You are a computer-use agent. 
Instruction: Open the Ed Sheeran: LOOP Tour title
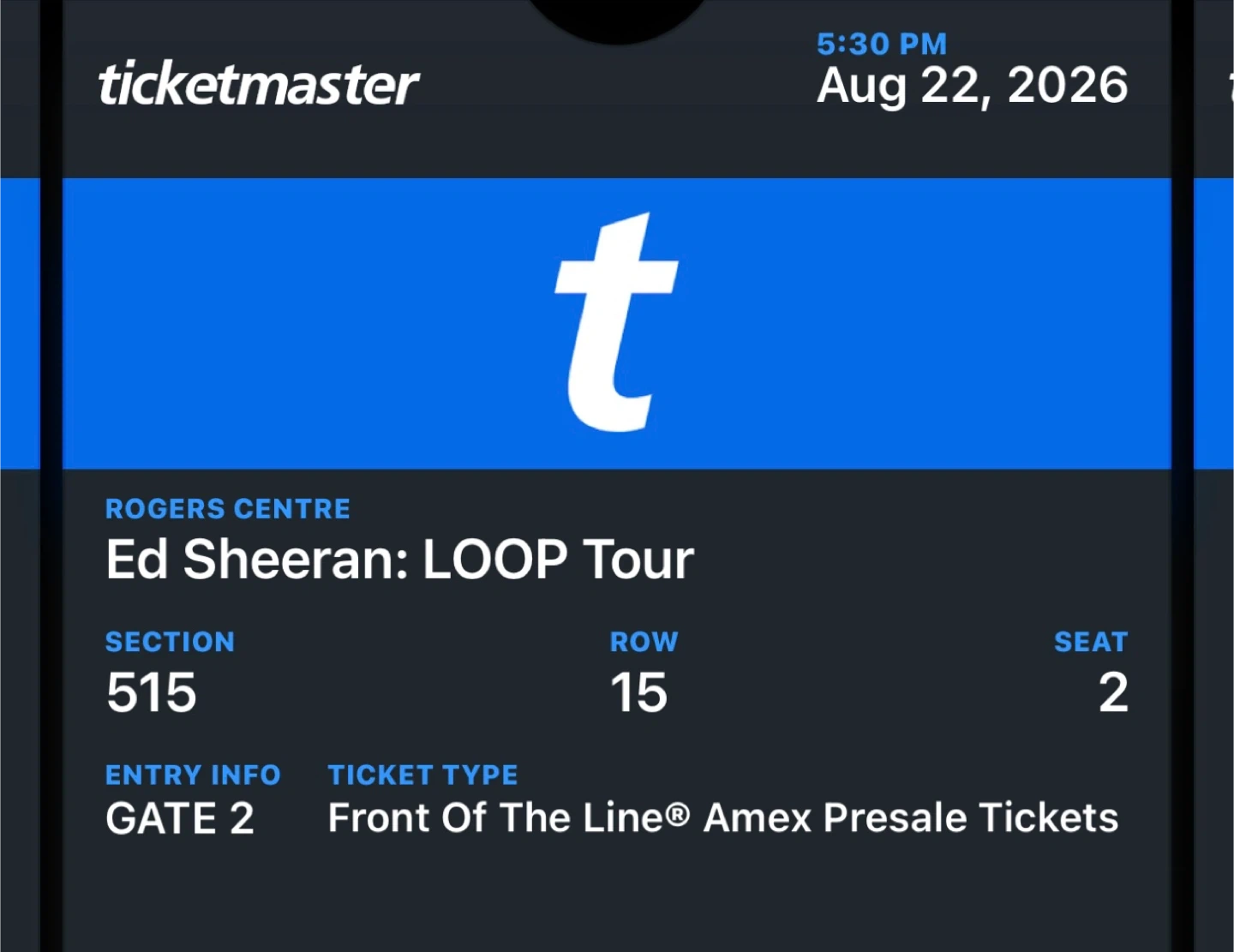[x=399, y=560]
